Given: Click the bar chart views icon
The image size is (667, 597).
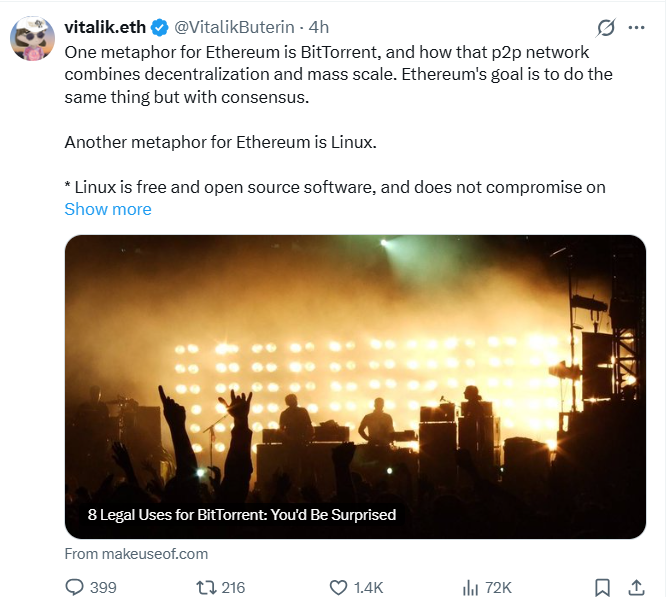Looking at the screenshot, I should (x=469, y=587).
